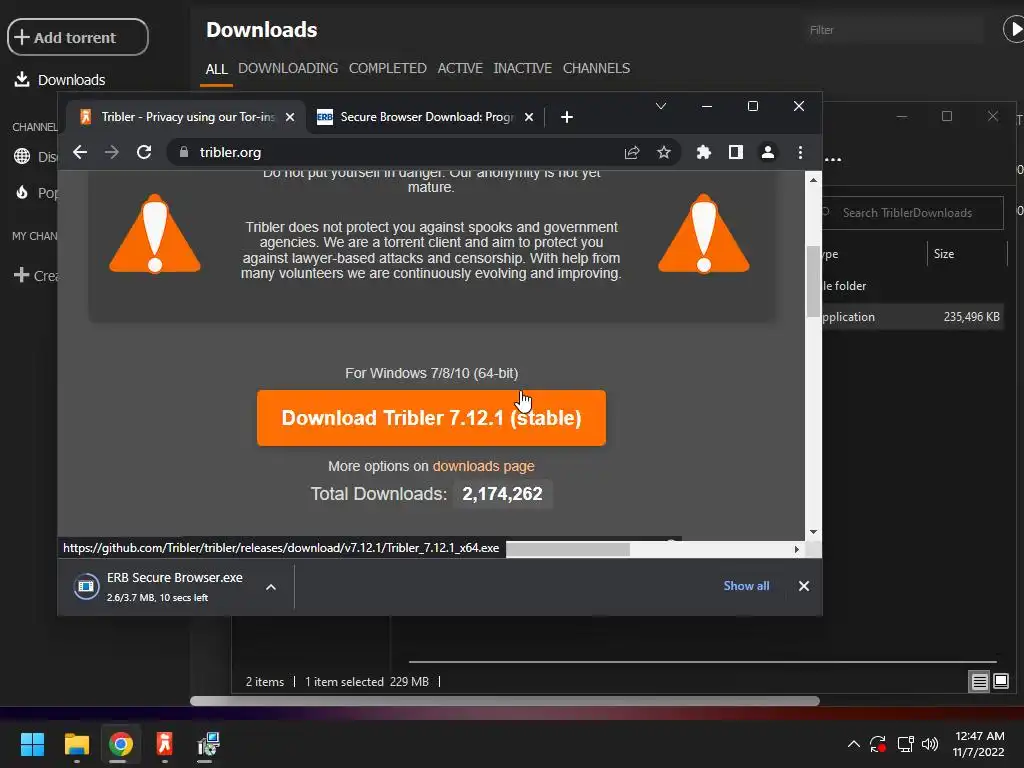Click the scroll down arrow of page
The width and height of the screenshot is (1024, 768).
813,532
